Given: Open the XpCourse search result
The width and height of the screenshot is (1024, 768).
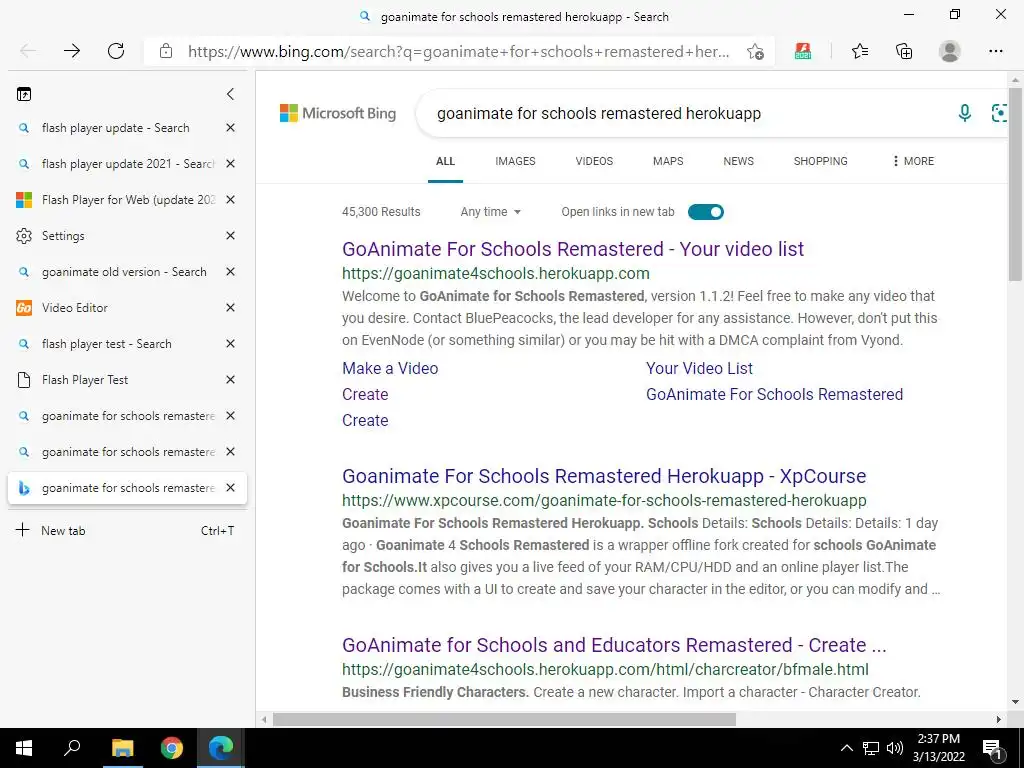Looking at the screenshot, I should (x=603, y=476).
